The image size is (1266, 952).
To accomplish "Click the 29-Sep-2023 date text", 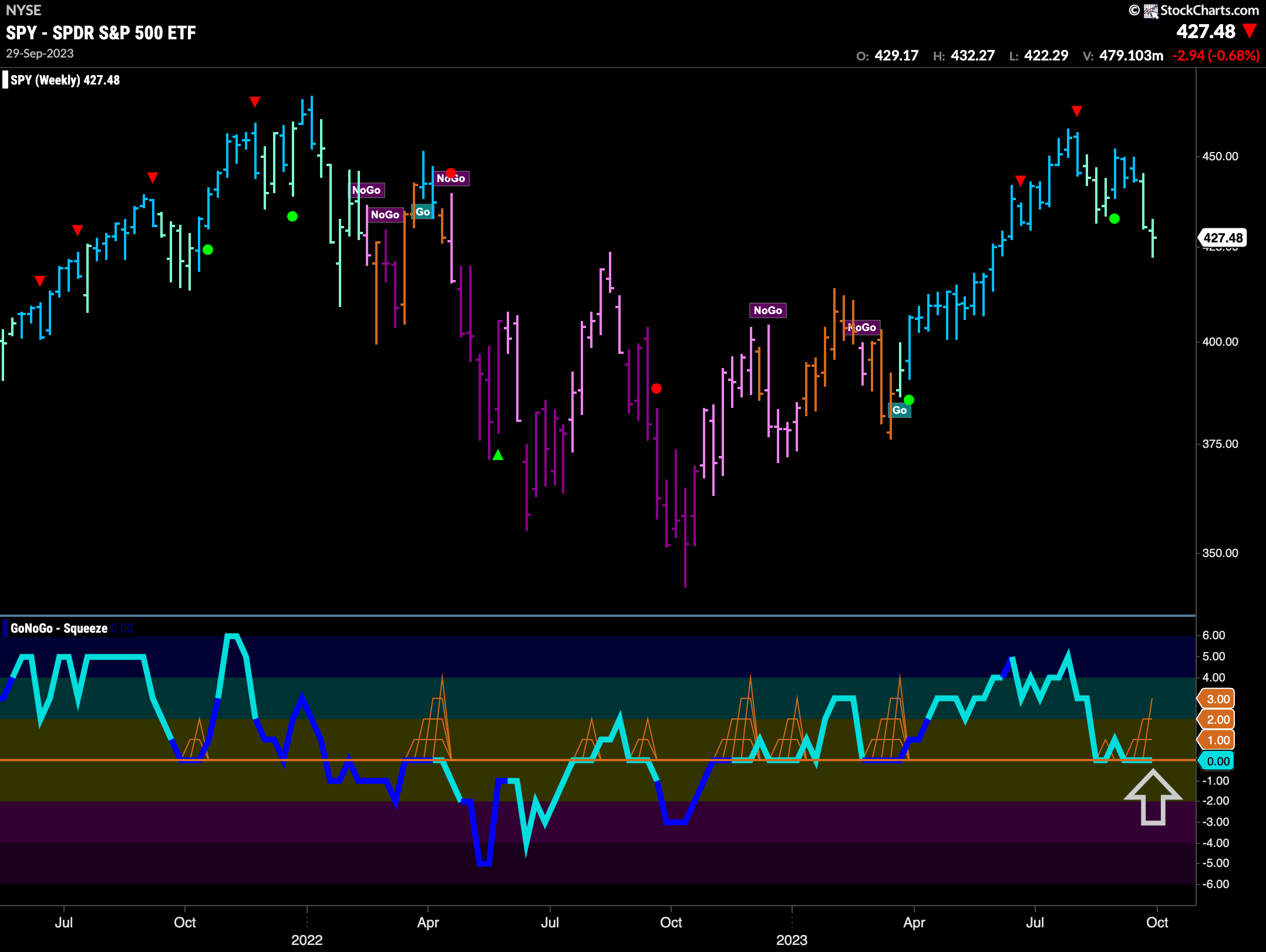I will pyautogui.click(x=40, y=53).
